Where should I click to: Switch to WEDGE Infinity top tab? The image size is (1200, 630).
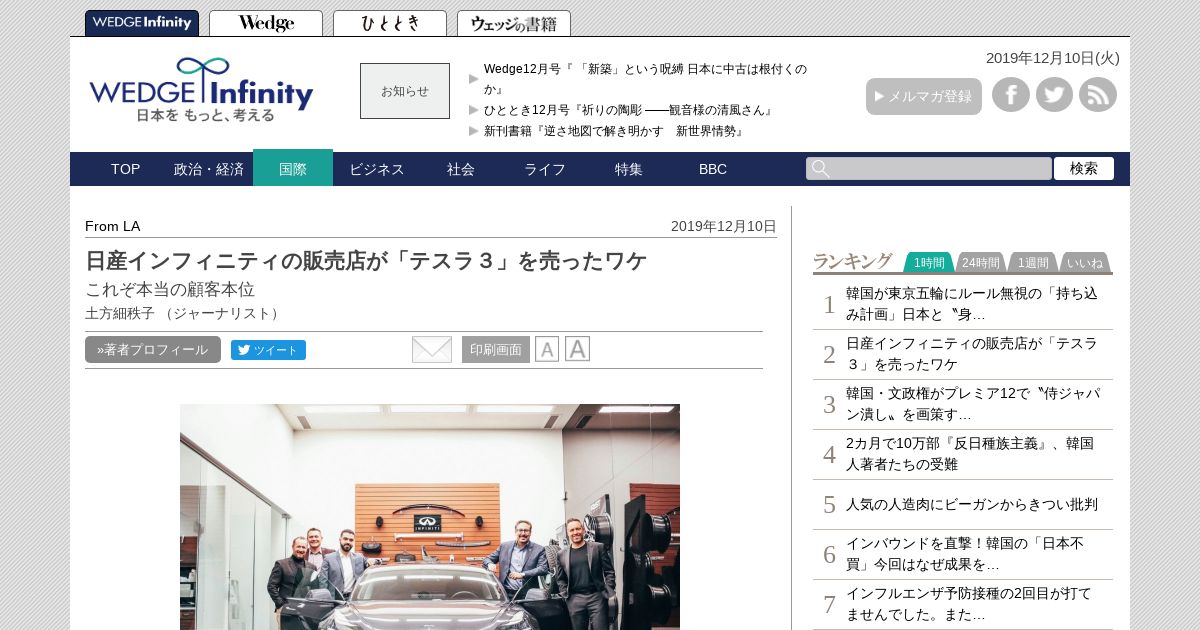pos(142,23)
